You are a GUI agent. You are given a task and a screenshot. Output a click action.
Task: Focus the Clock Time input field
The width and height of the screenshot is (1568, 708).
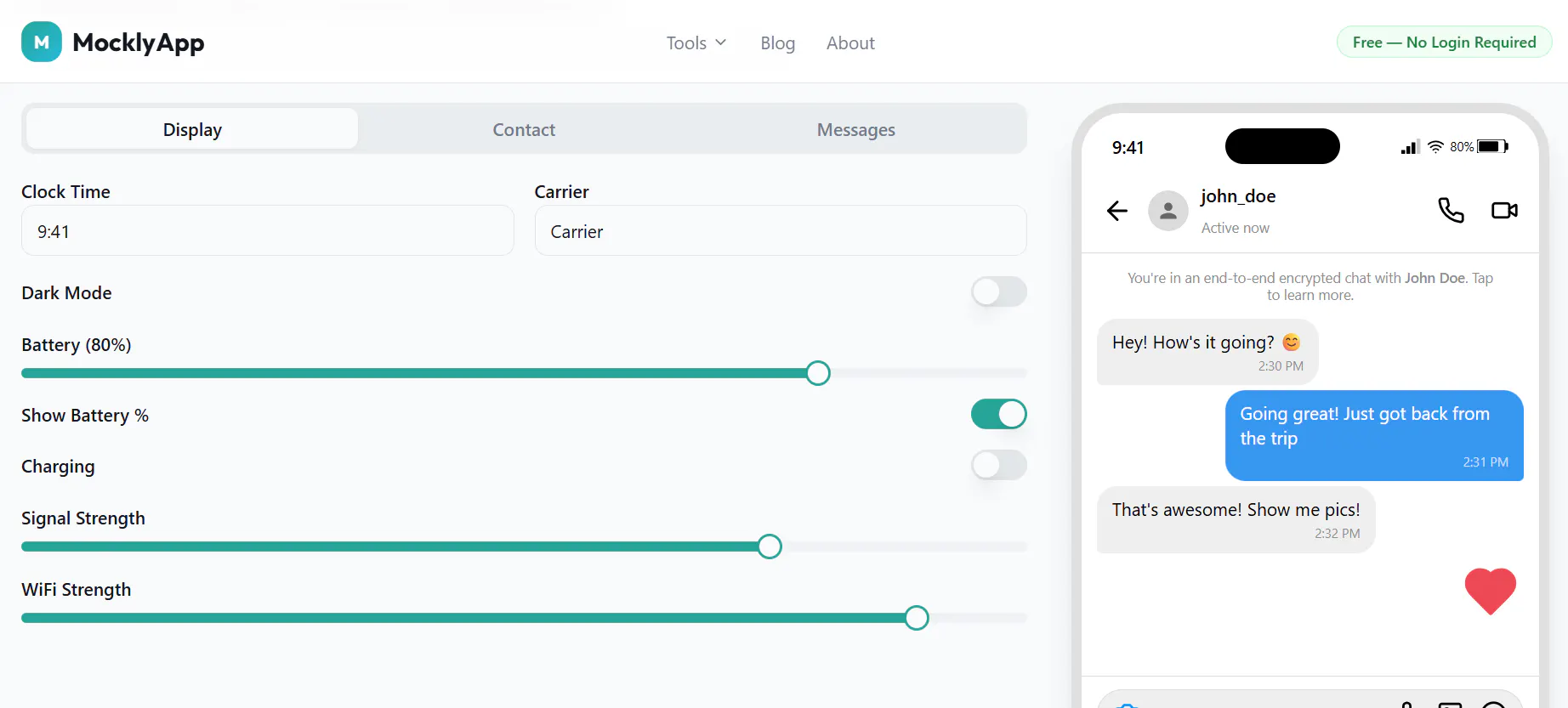(268, 230)
